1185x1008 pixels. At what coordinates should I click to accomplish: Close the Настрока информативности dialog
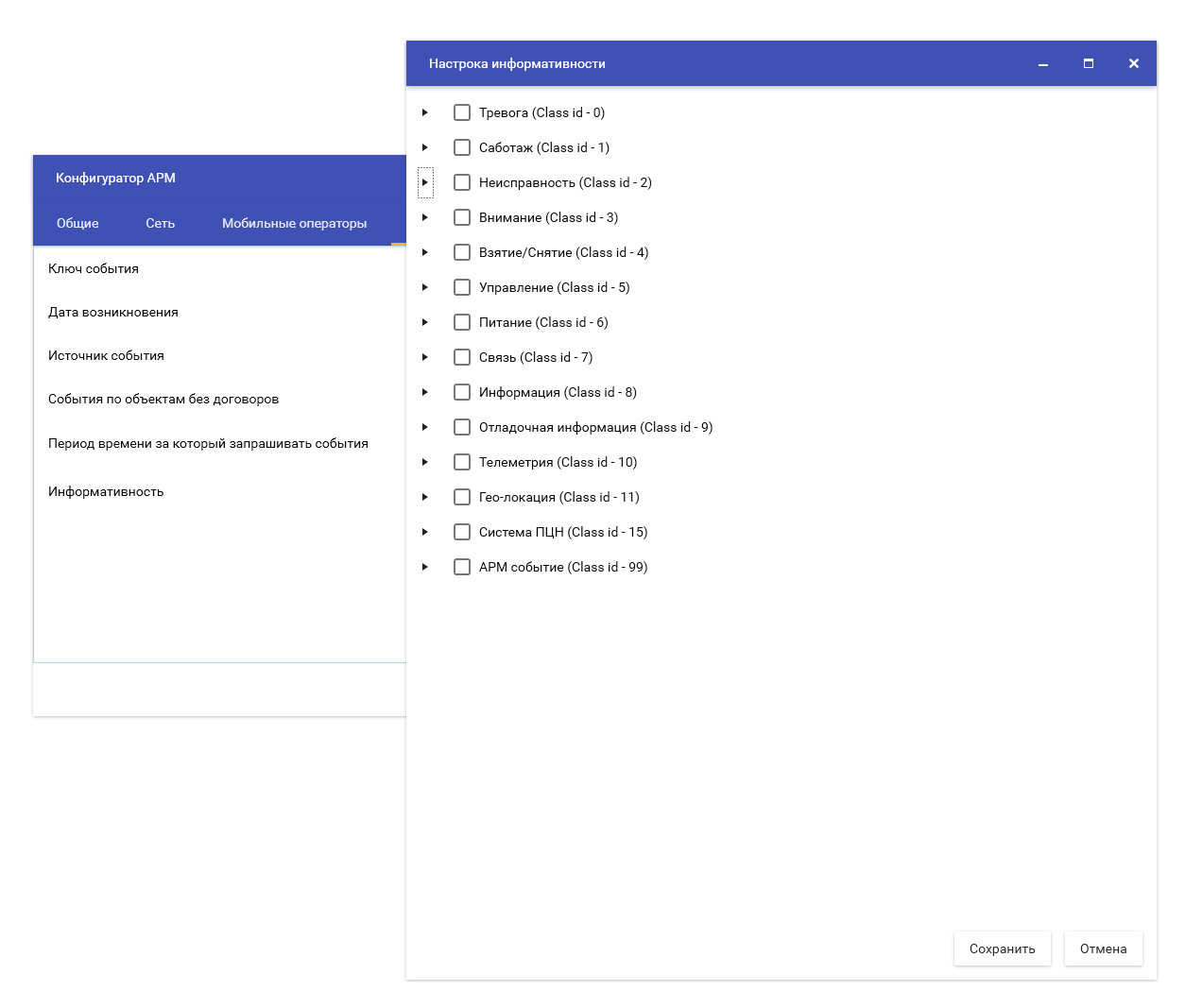coord(1134,63)
